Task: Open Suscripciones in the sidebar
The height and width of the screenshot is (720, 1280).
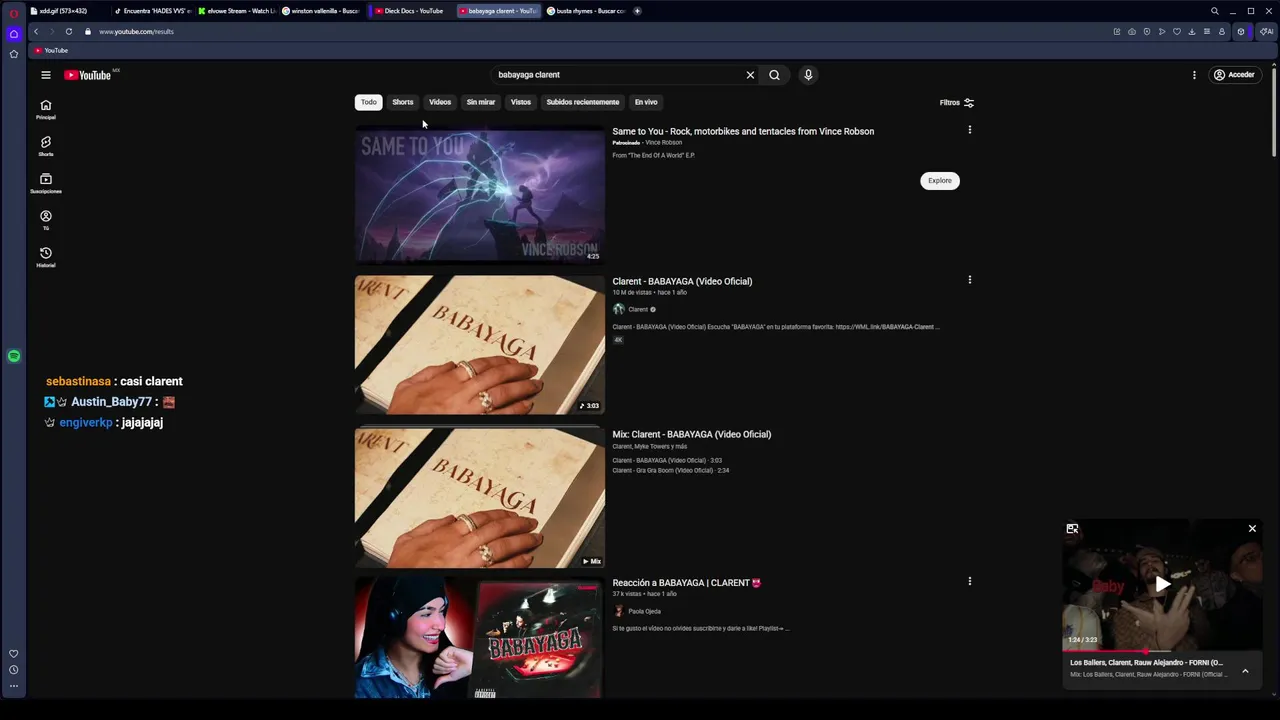Action: pos(45,184)
